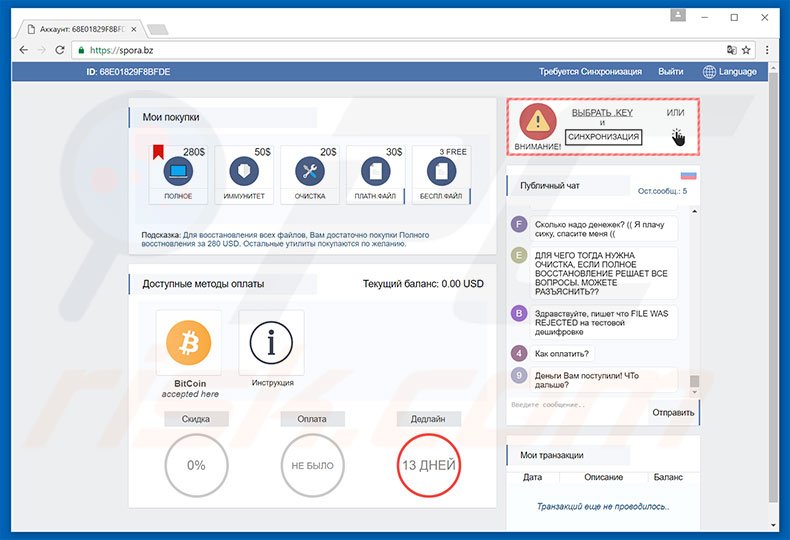Select the ПЛАТН.ФАЙЛ document icon

tap(375, 171)
